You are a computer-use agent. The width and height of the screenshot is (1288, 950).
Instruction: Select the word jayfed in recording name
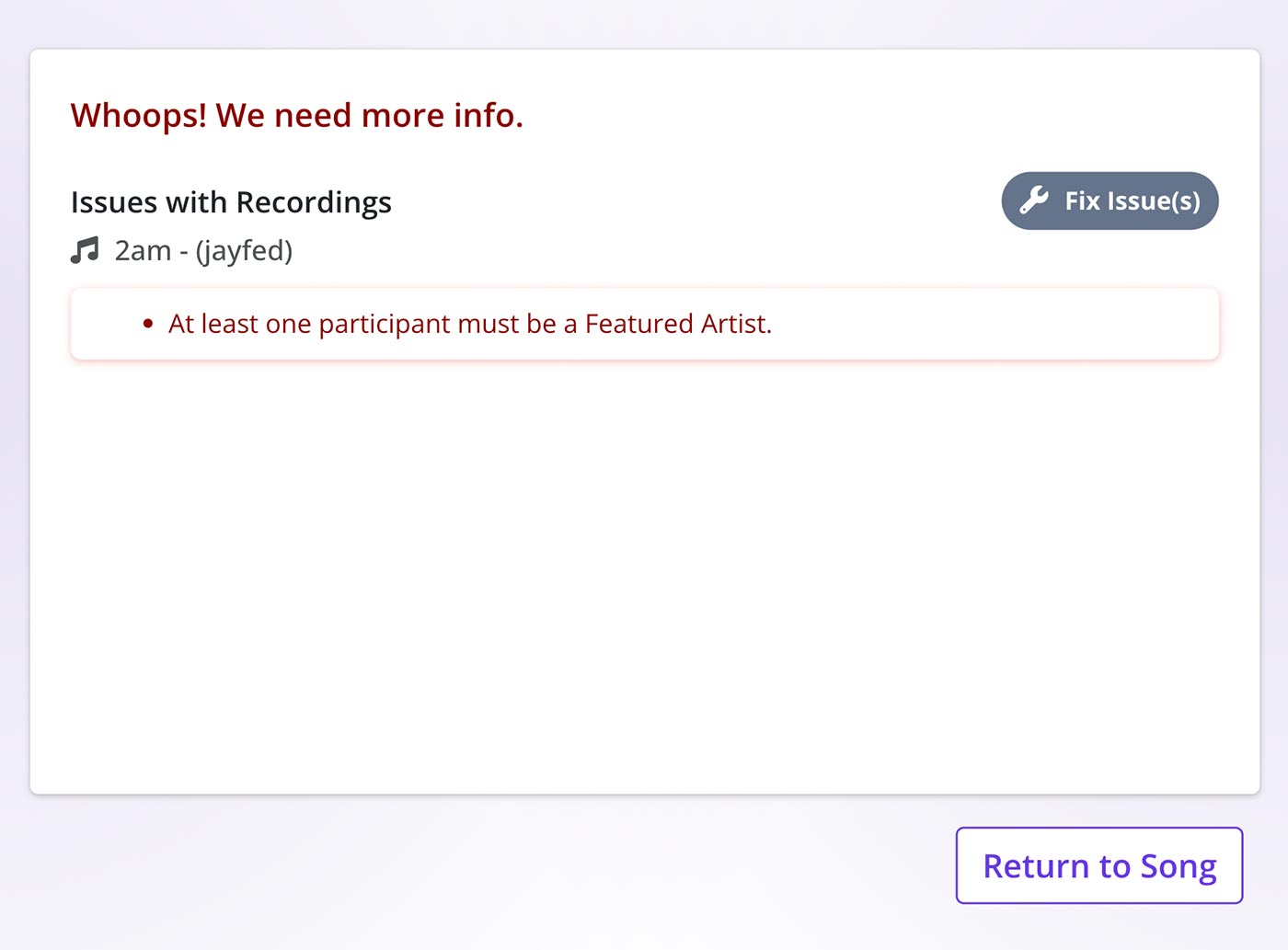[244, 250]
